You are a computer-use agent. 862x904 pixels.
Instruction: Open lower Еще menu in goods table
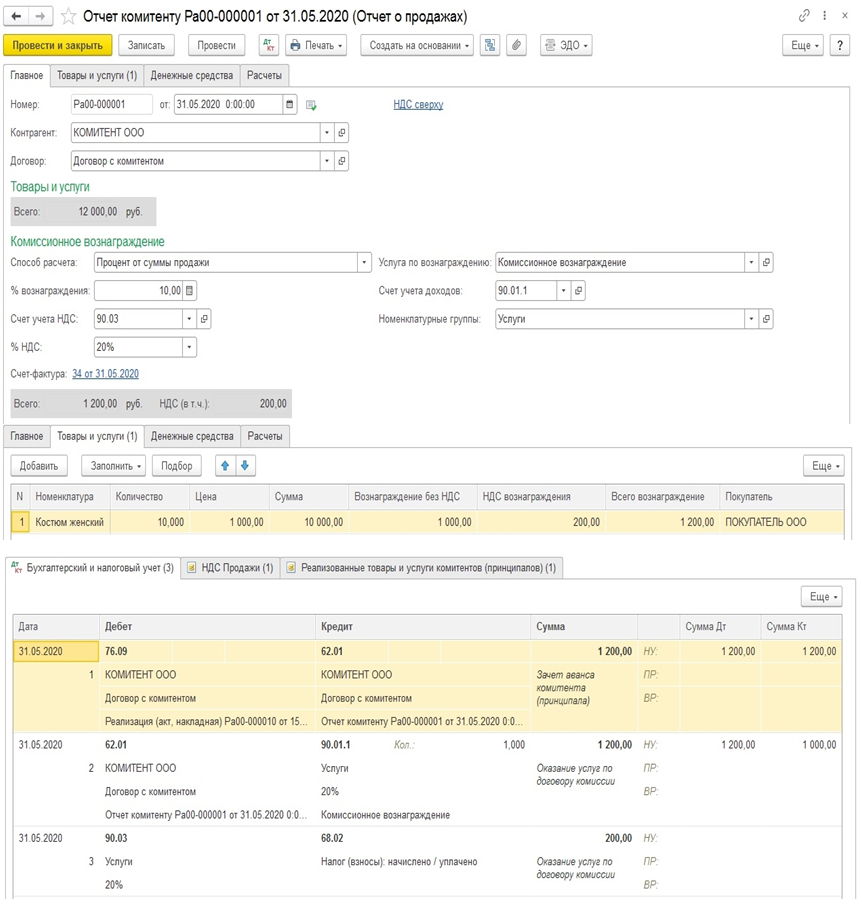tap(824, 466)
